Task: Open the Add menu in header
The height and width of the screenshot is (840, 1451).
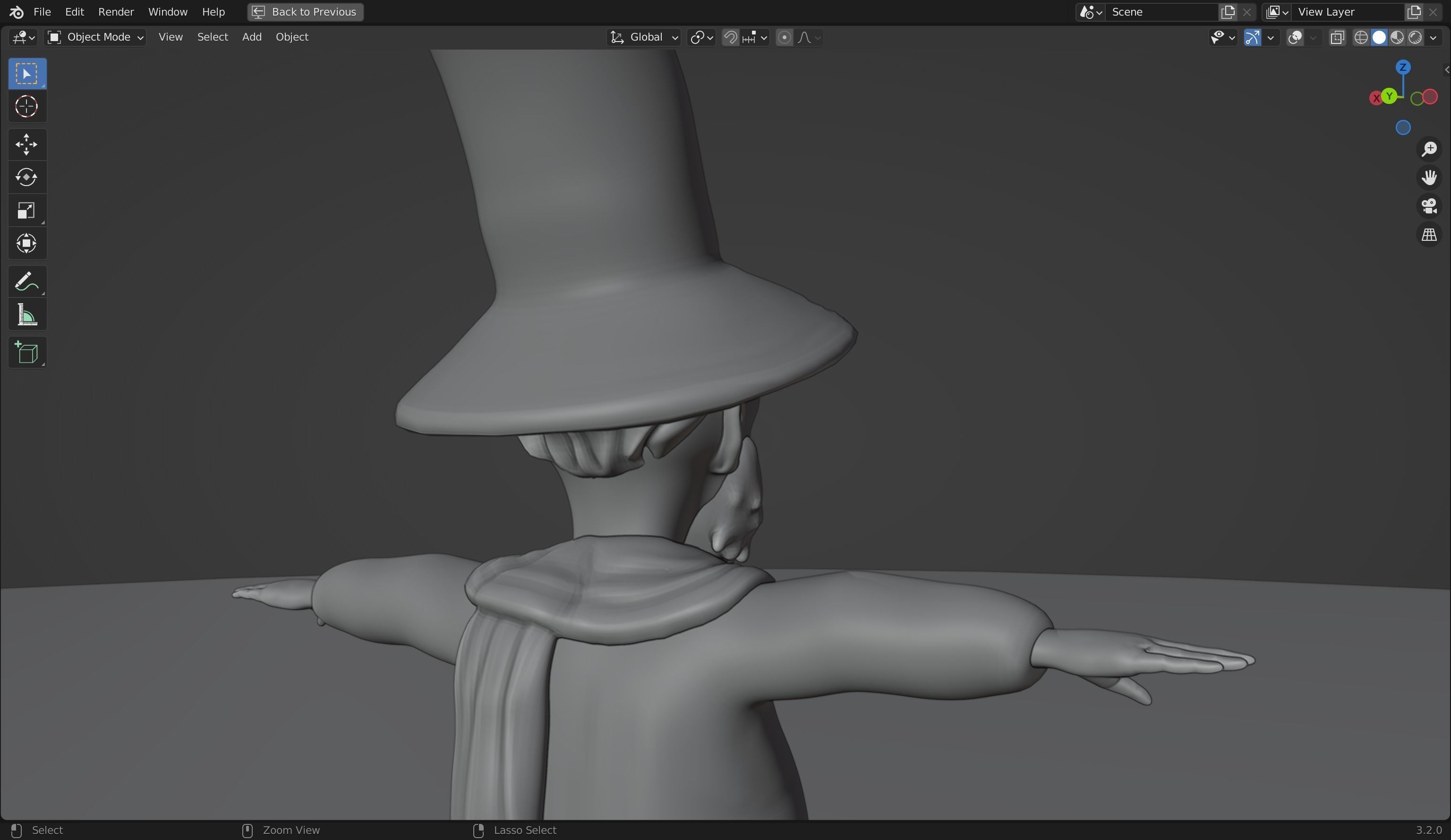Action: tap(252, 37)
